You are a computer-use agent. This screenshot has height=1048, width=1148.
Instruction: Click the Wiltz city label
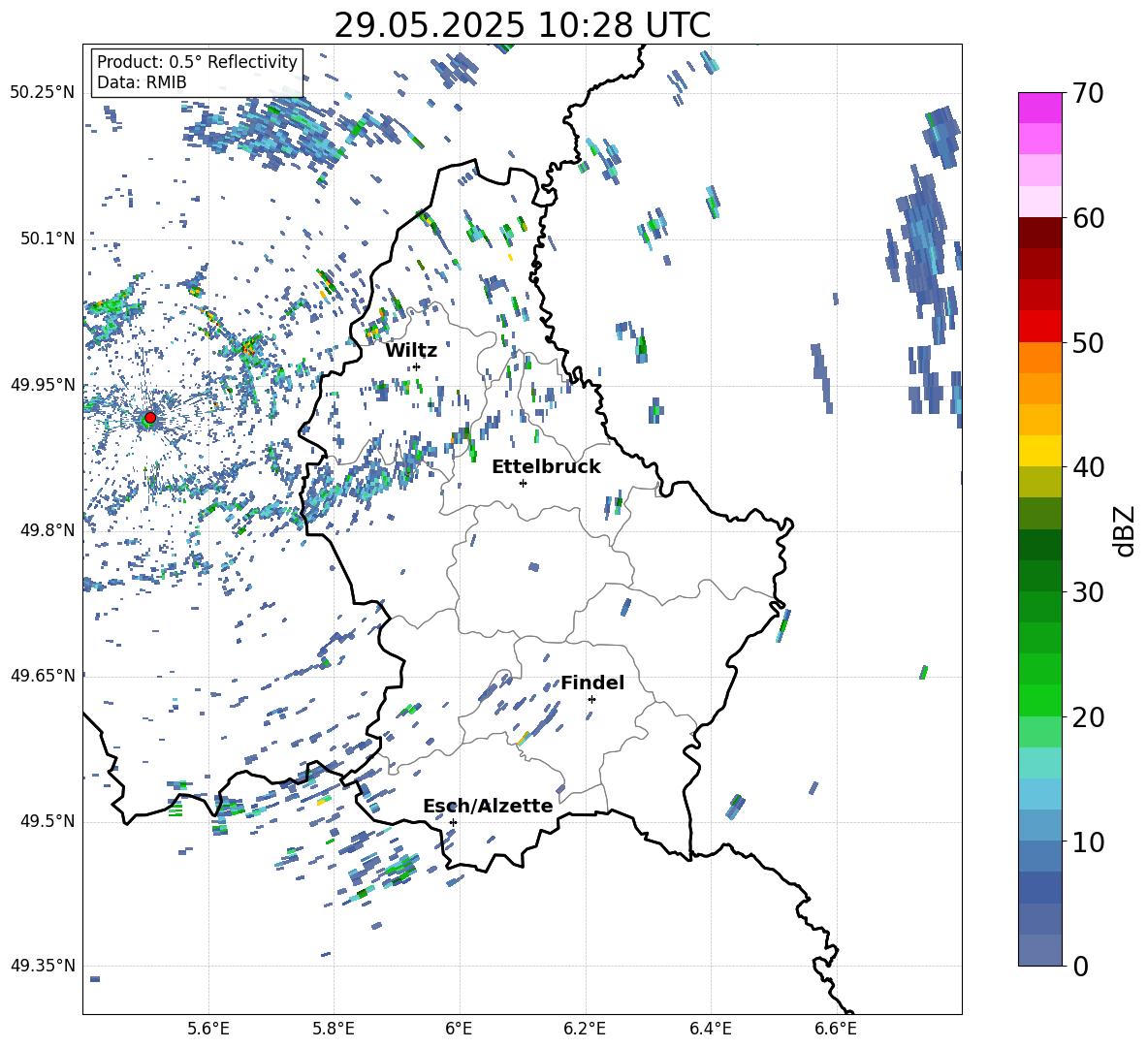[411, 351]
